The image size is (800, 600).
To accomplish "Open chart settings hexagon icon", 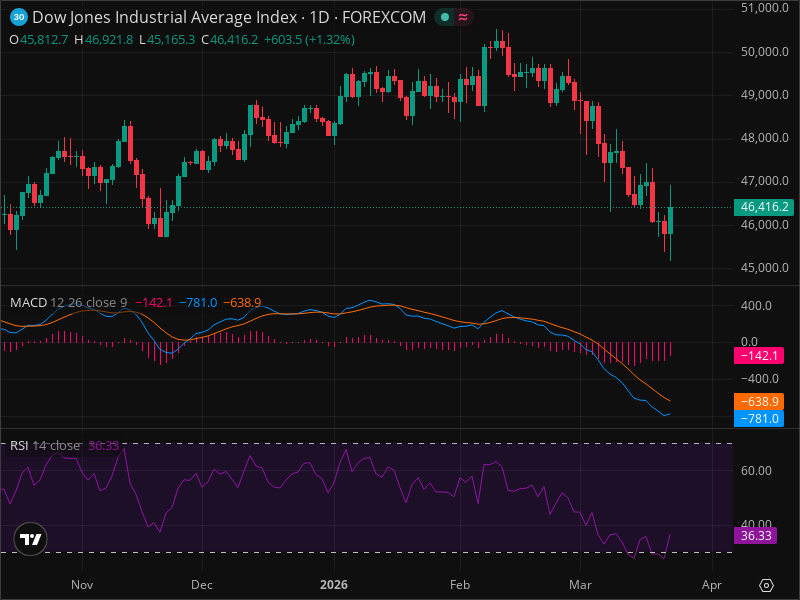I will 766,585.
